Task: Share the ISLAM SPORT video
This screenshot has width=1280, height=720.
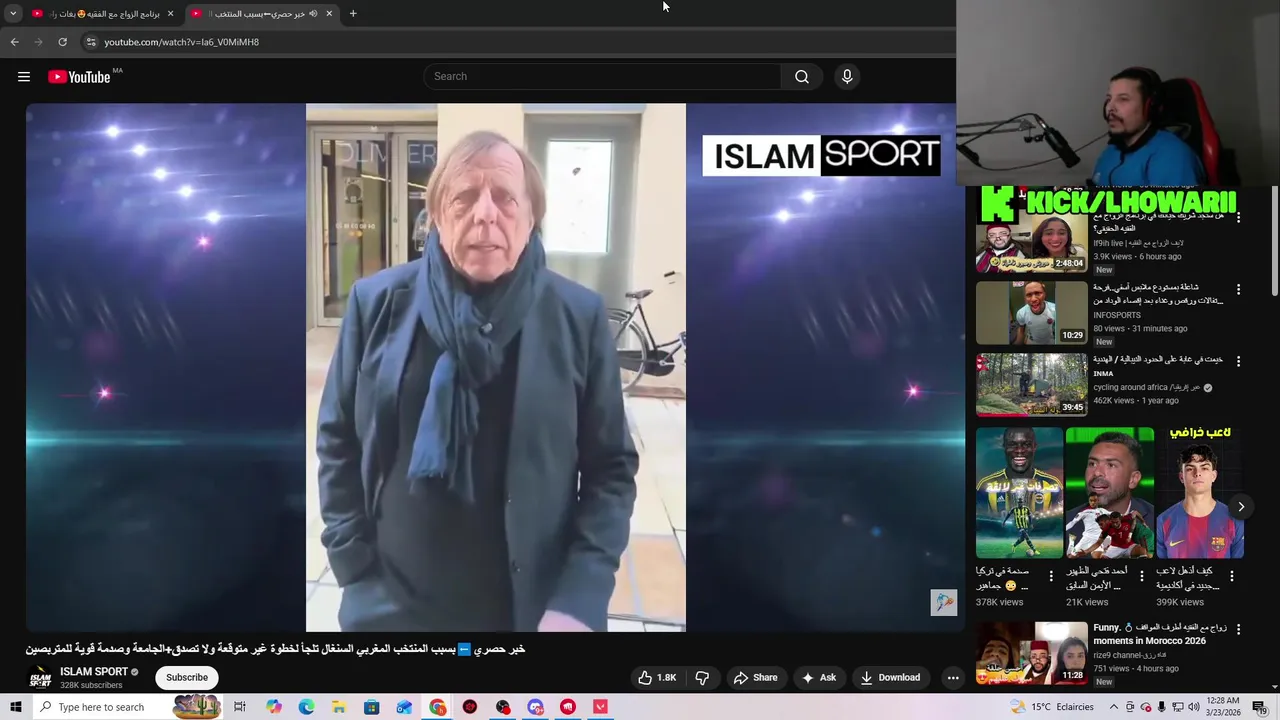Action: [x=755, y=677]
